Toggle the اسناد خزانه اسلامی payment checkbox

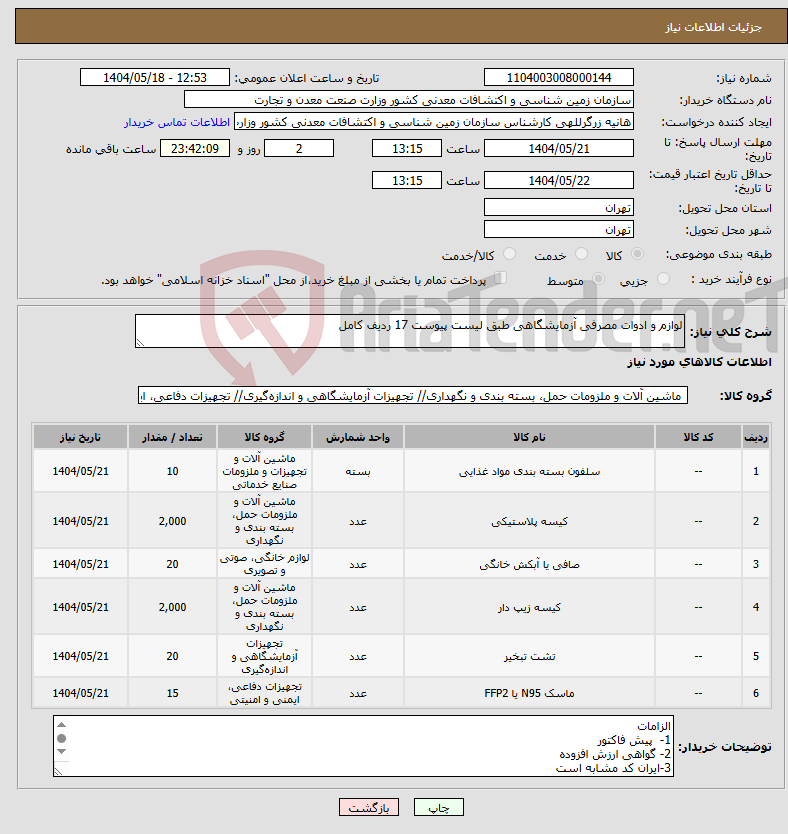[x=500, y=278]
